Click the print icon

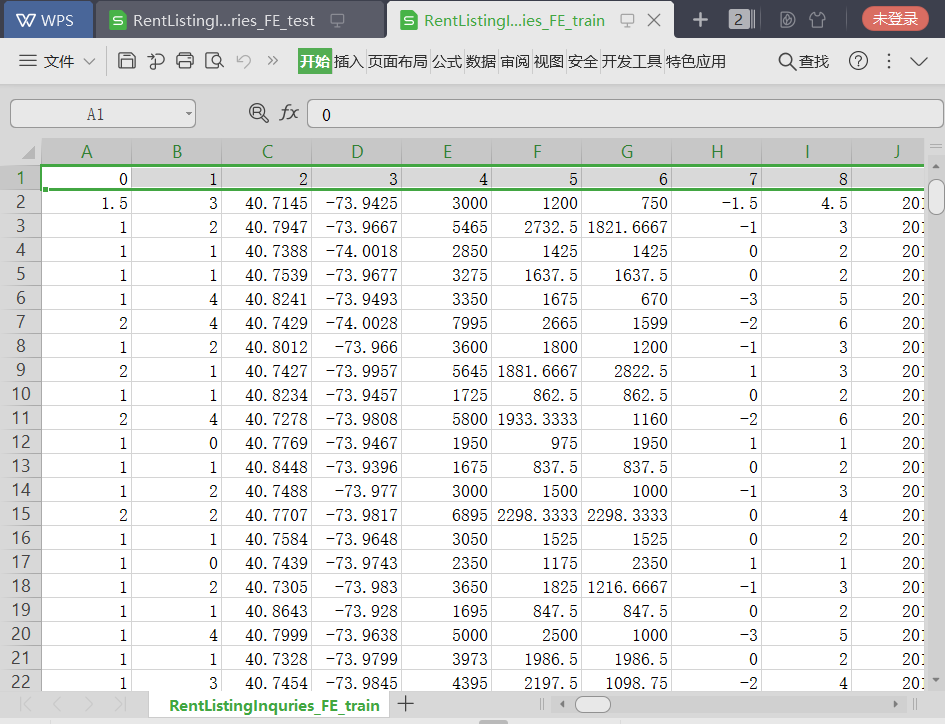pos(185,61)
